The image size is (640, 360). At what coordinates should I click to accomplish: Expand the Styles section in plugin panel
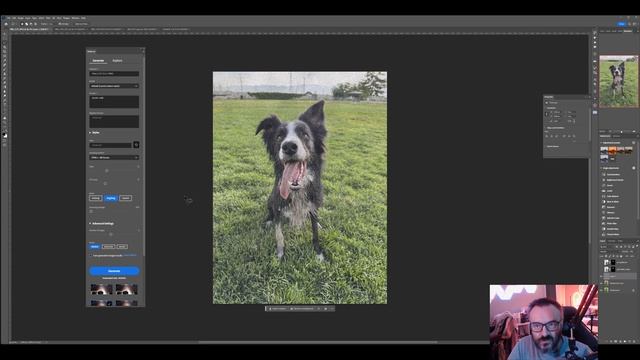94,133
